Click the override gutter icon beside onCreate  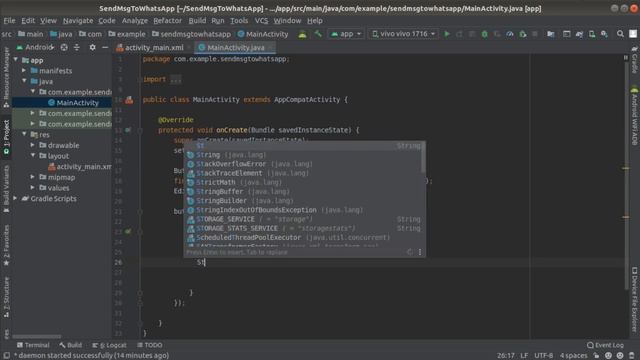point(128,130)
